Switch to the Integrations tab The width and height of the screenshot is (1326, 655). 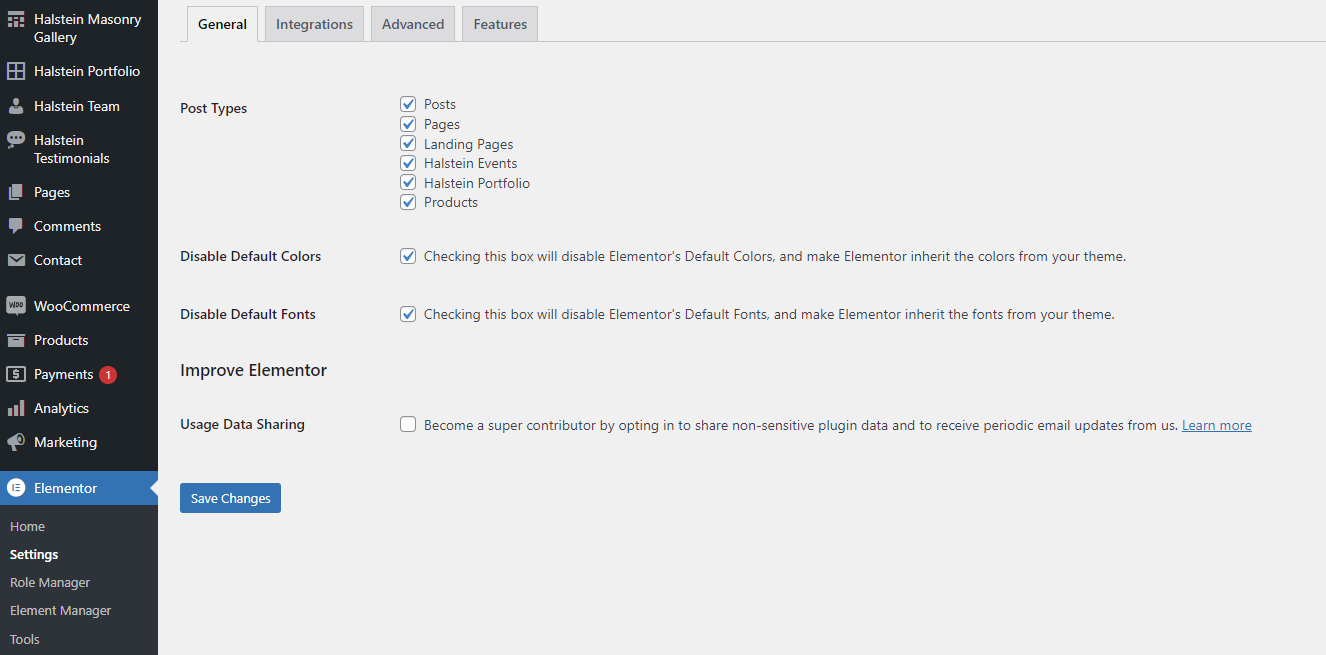314,24
